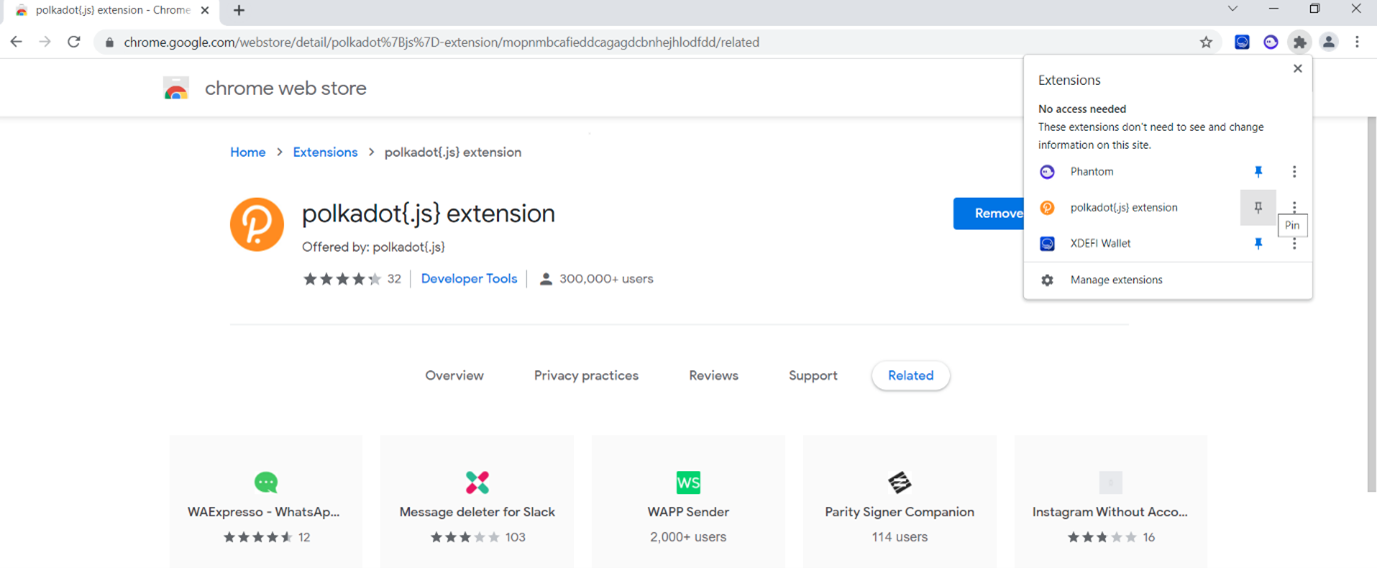Click the 300,000+ users text

(x=606, y=279)
